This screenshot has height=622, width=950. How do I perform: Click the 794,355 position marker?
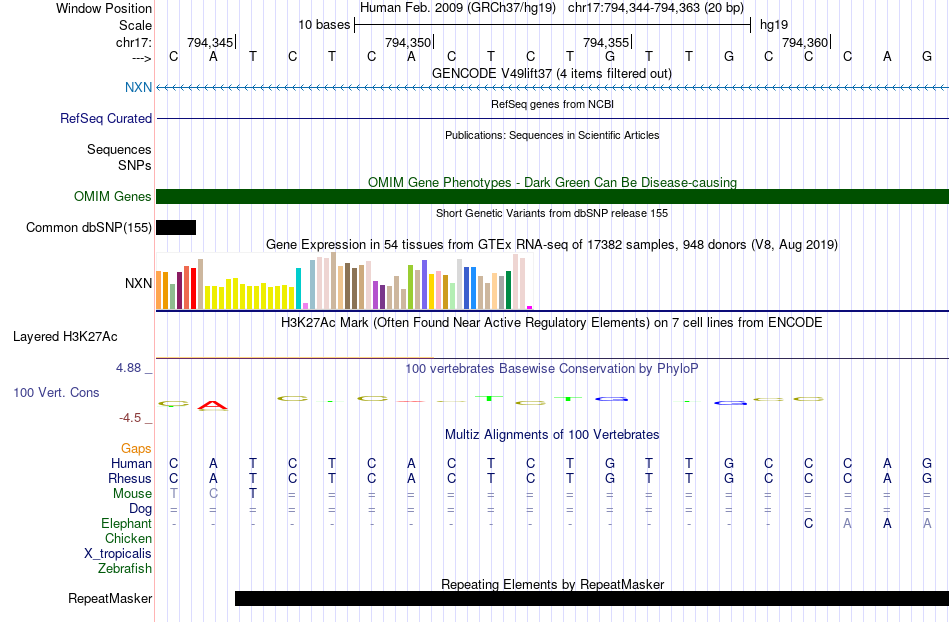(x=606, y=42)
